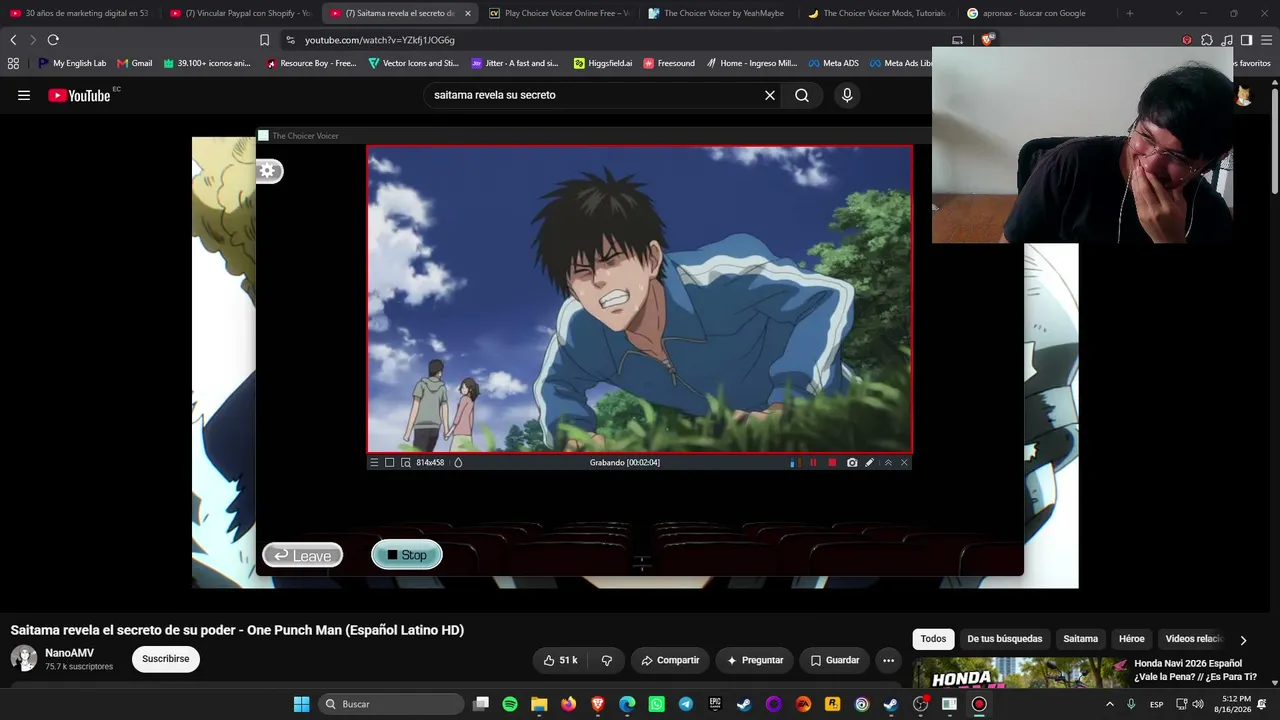Screen dimensions: 1280x720
Task: Subscribe to NanoAMV with Suscribirse
Action: coord(166,659)
